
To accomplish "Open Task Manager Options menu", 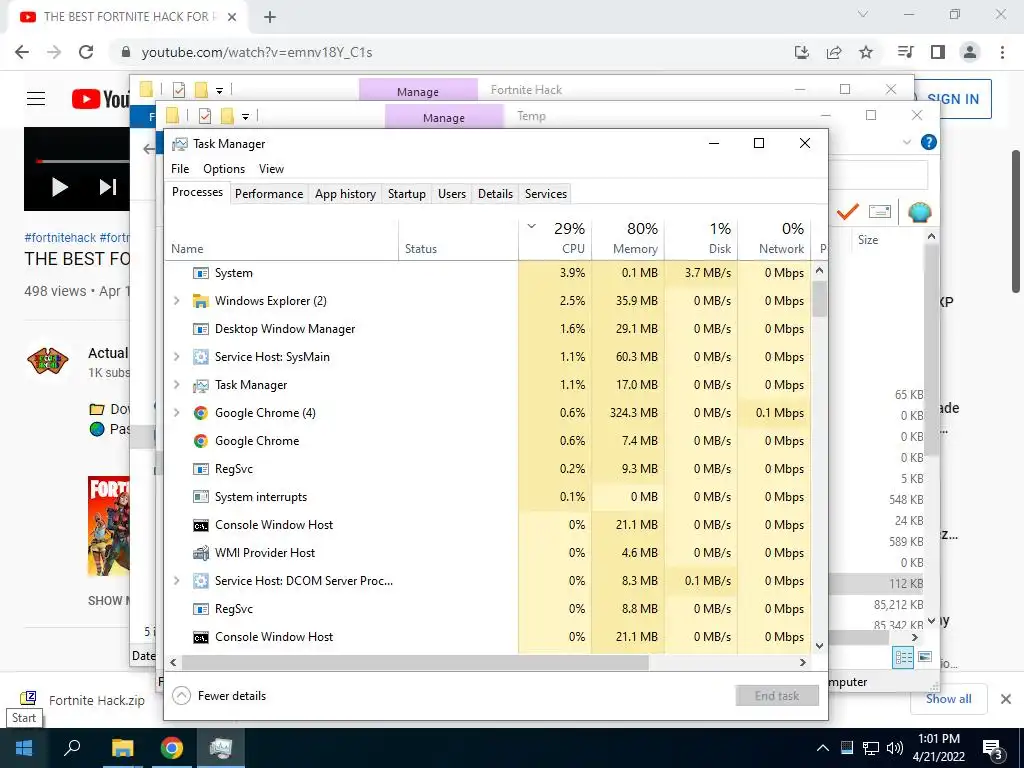I will 224,168.
